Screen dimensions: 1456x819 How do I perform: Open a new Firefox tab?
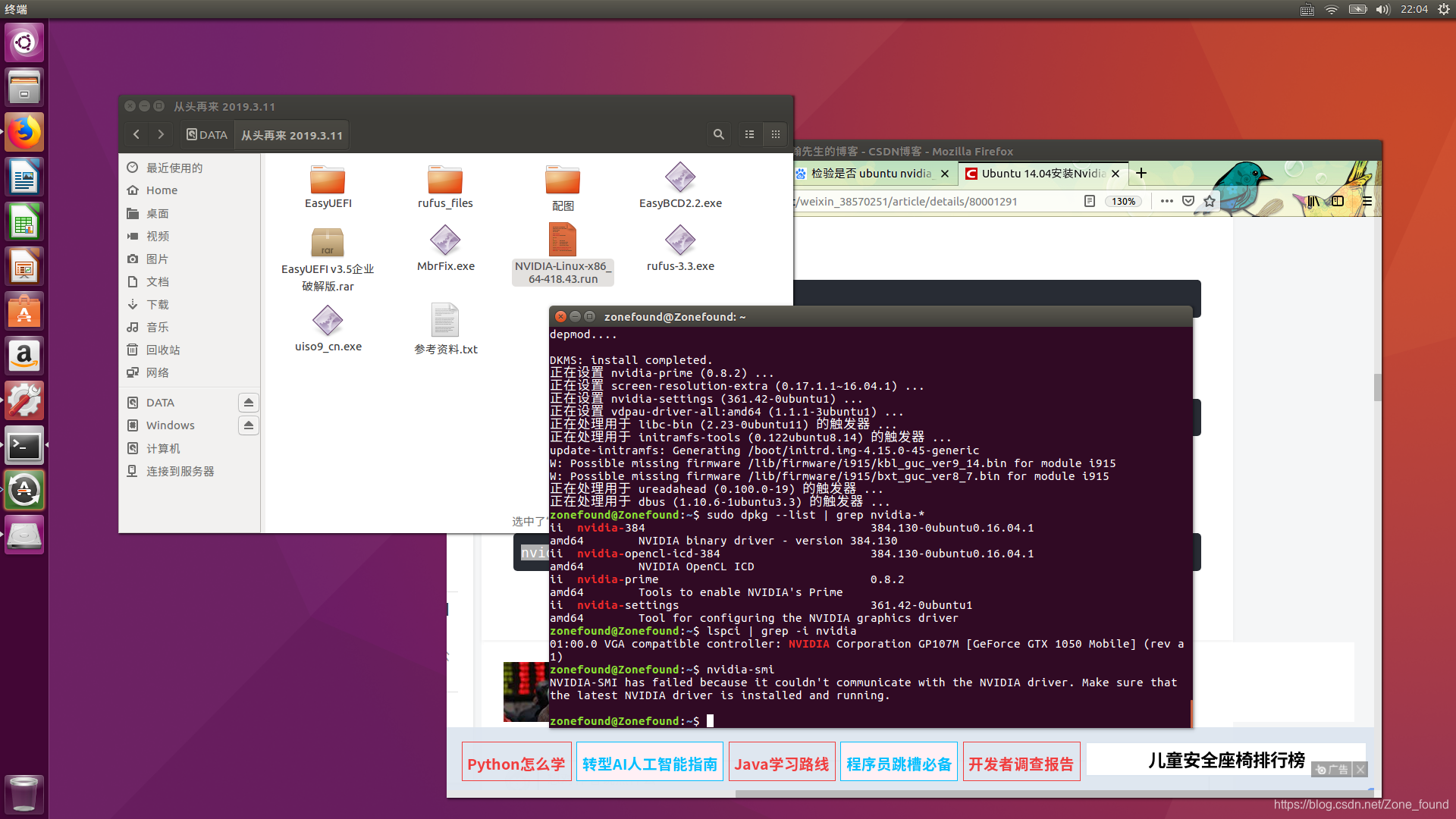coord(1141,174)
